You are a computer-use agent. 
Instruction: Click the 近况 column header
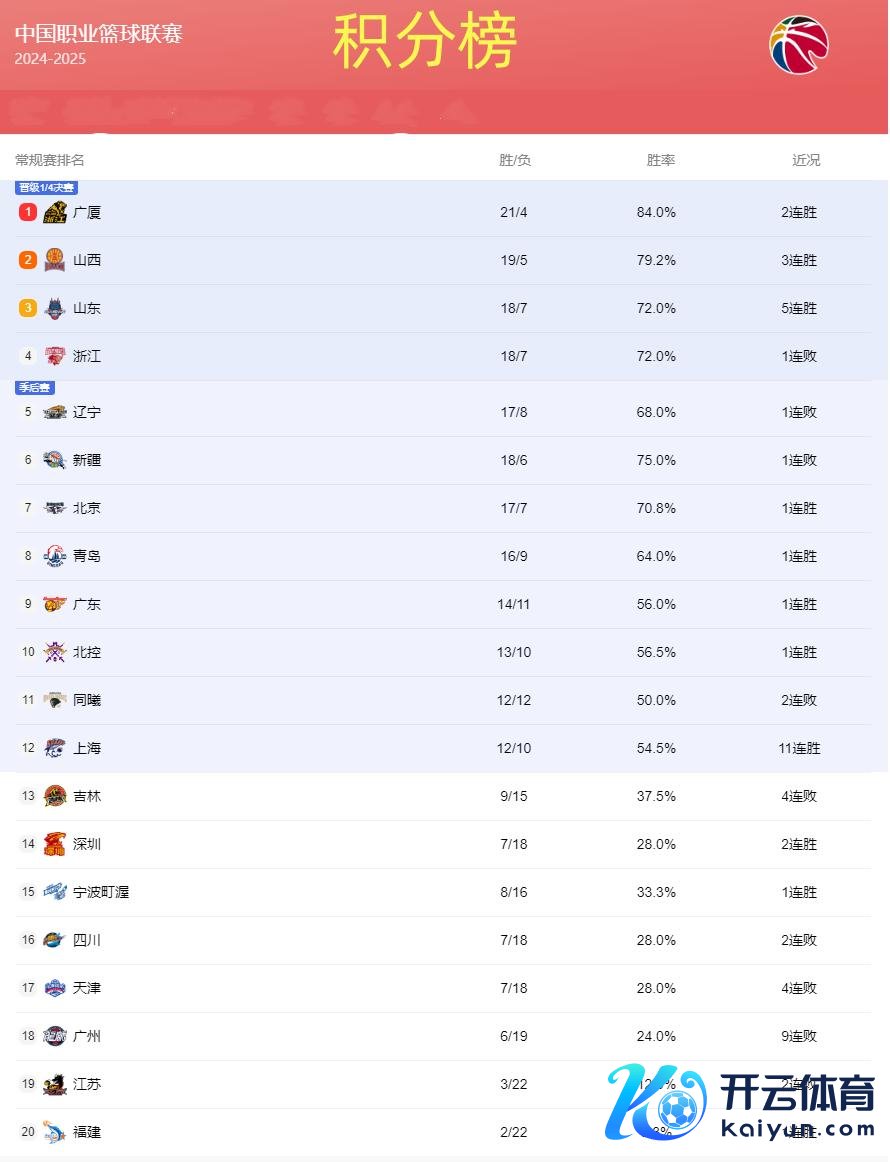tap(806, 160)
